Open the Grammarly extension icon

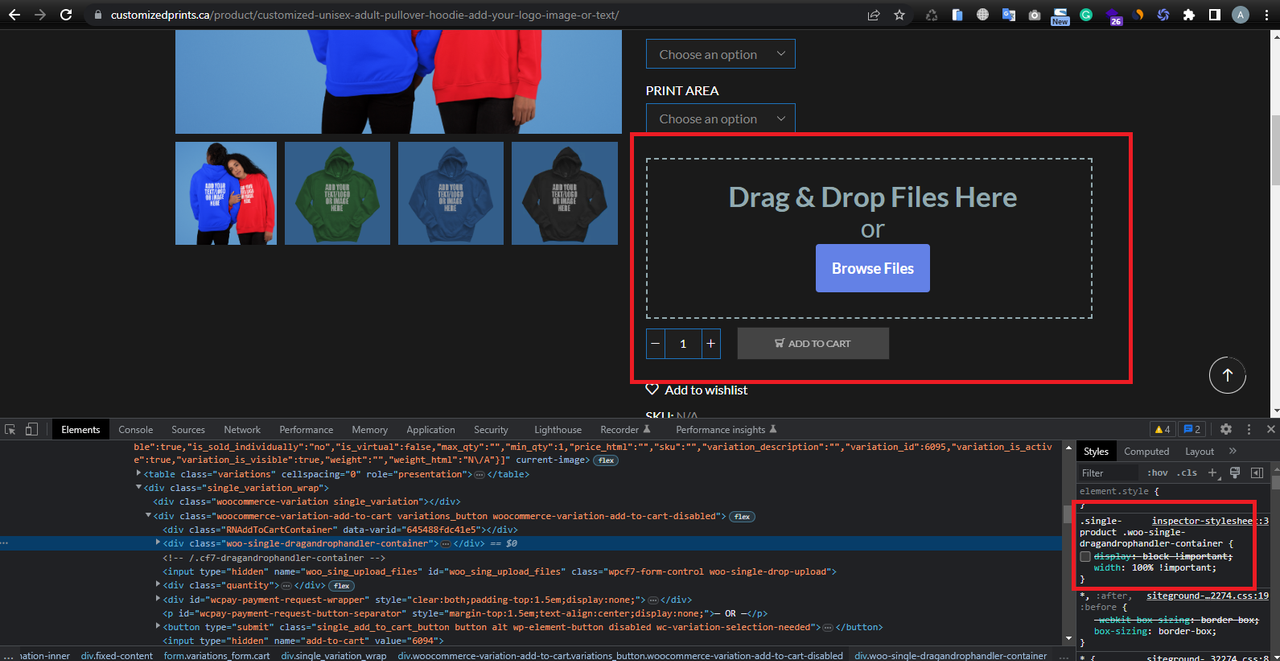coord(1086,15)
